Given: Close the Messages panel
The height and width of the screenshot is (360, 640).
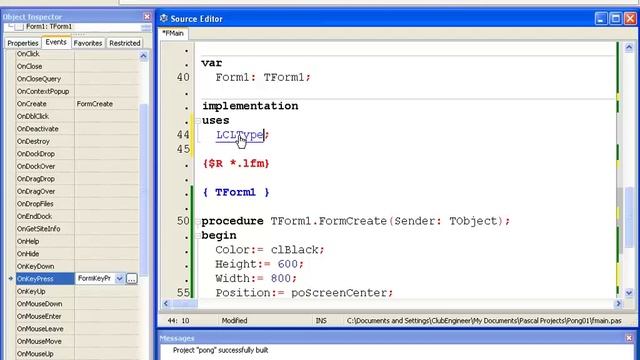Looking at the screenshot, I should point(629,338).
